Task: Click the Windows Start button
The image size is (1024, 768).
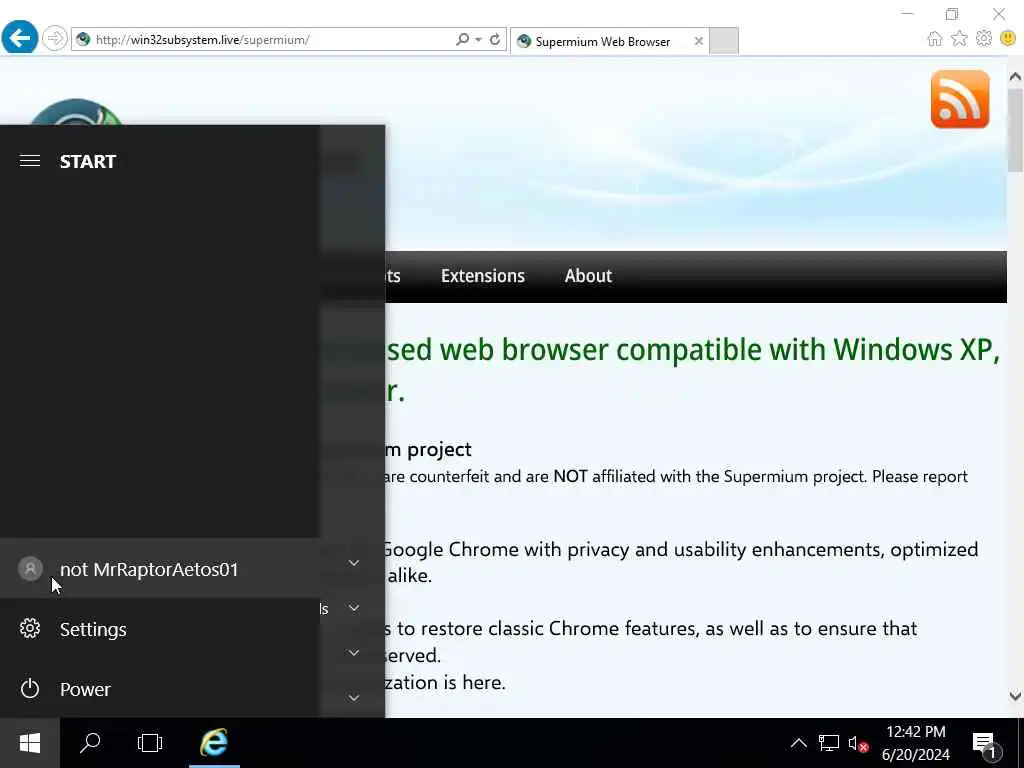Action: pyautogui.click(x=30, y=743)
